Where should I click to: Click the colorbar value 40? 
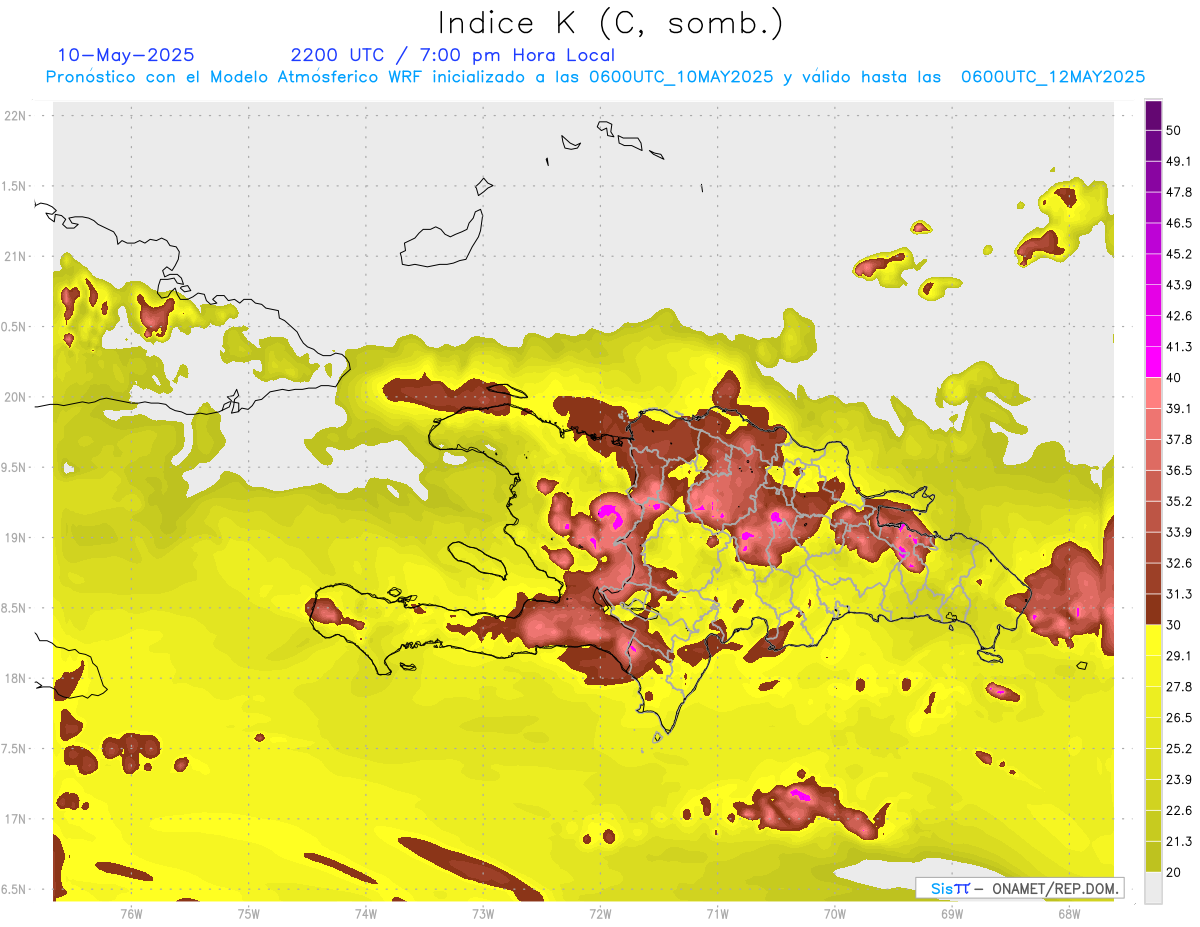click(1175, 378)
